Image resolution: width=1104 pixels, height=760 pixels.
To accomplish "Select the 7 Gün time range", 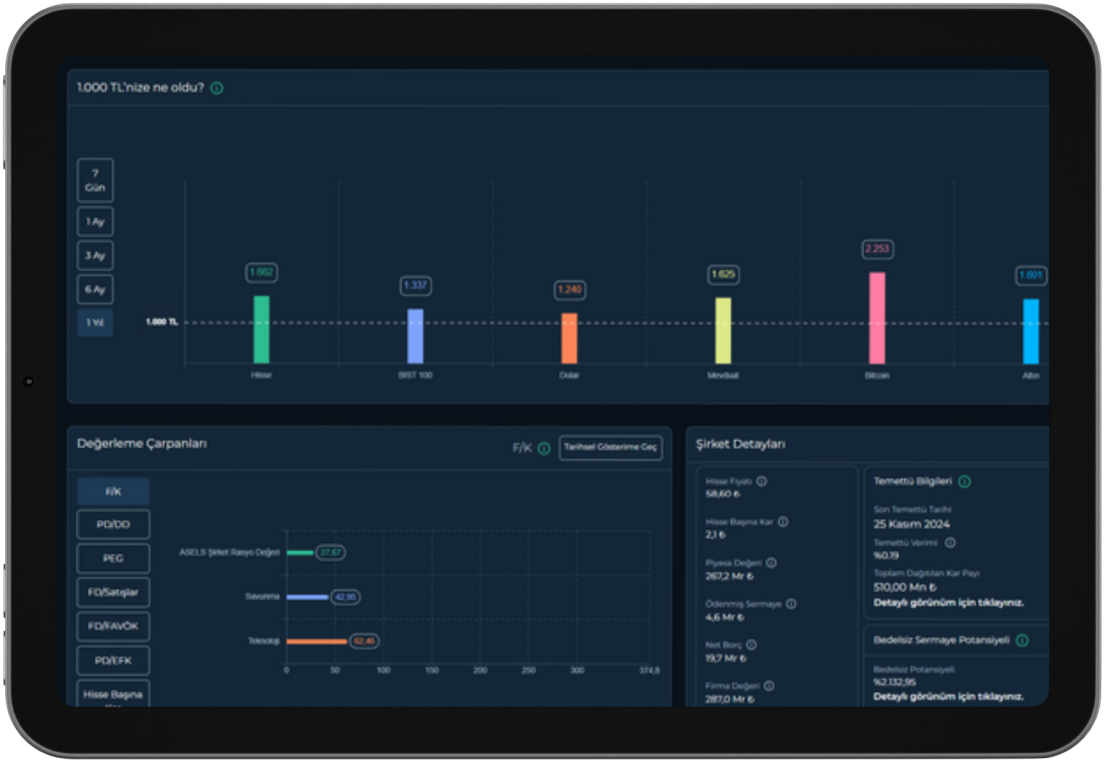I will coord(95,180).
